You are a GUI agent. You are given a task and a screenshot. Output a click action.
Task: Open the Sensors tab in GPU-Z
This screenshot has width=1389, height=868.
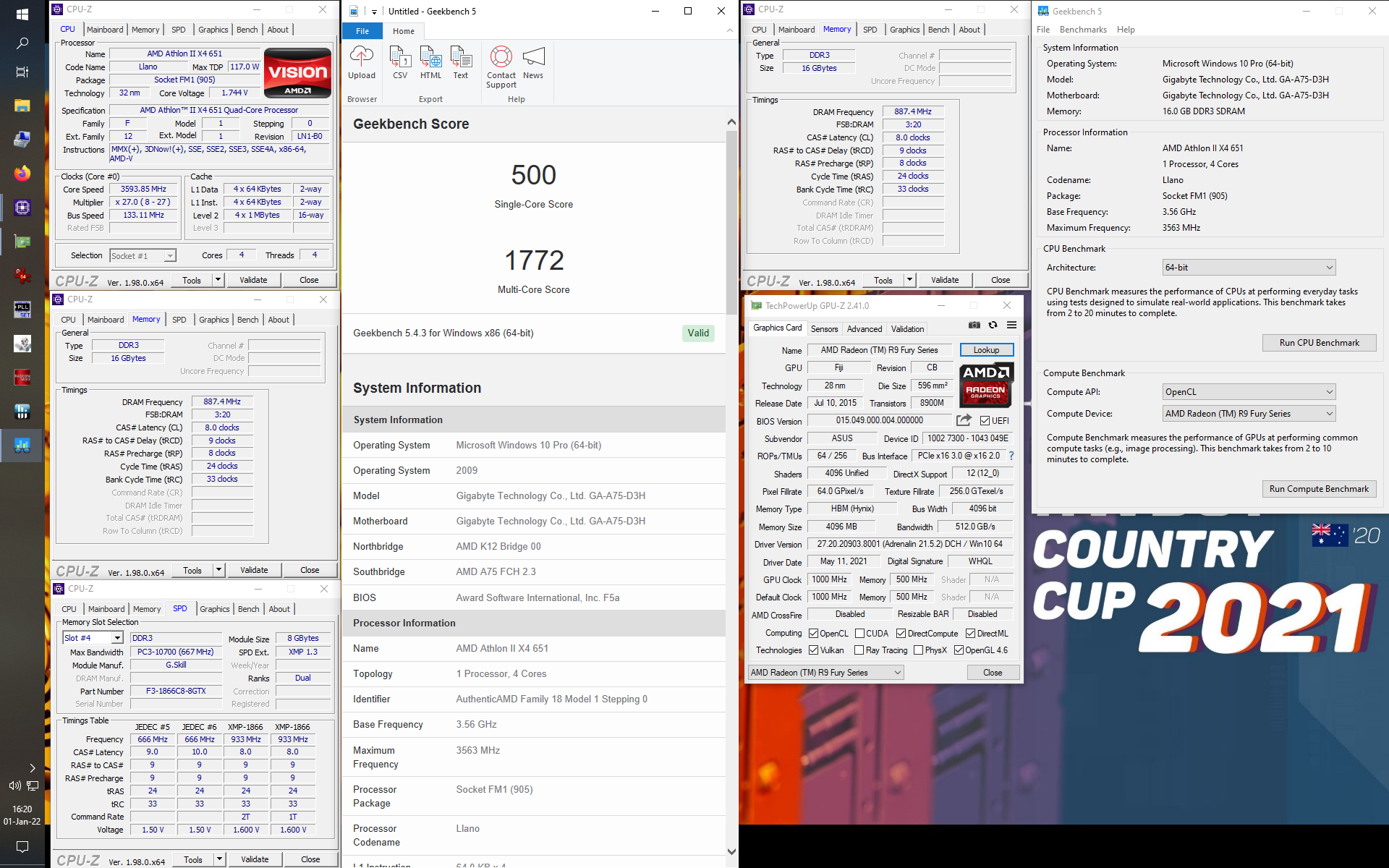824,328
